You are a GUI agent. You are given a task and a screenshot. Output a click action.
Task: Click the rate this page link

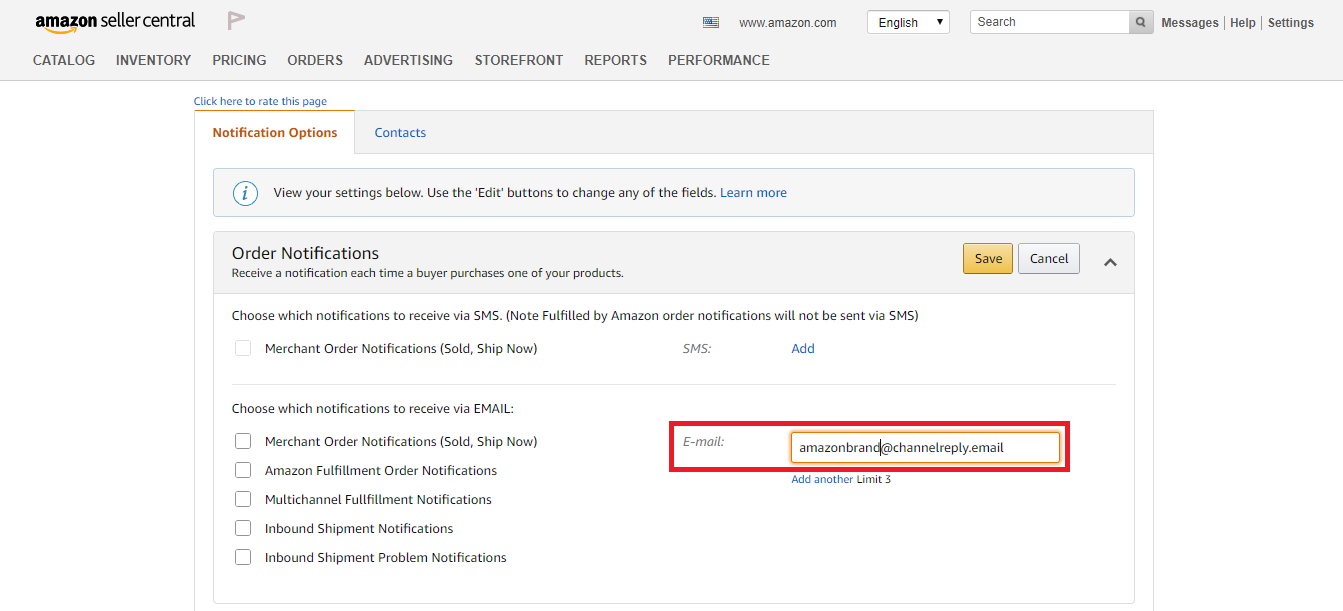point(260,101)
